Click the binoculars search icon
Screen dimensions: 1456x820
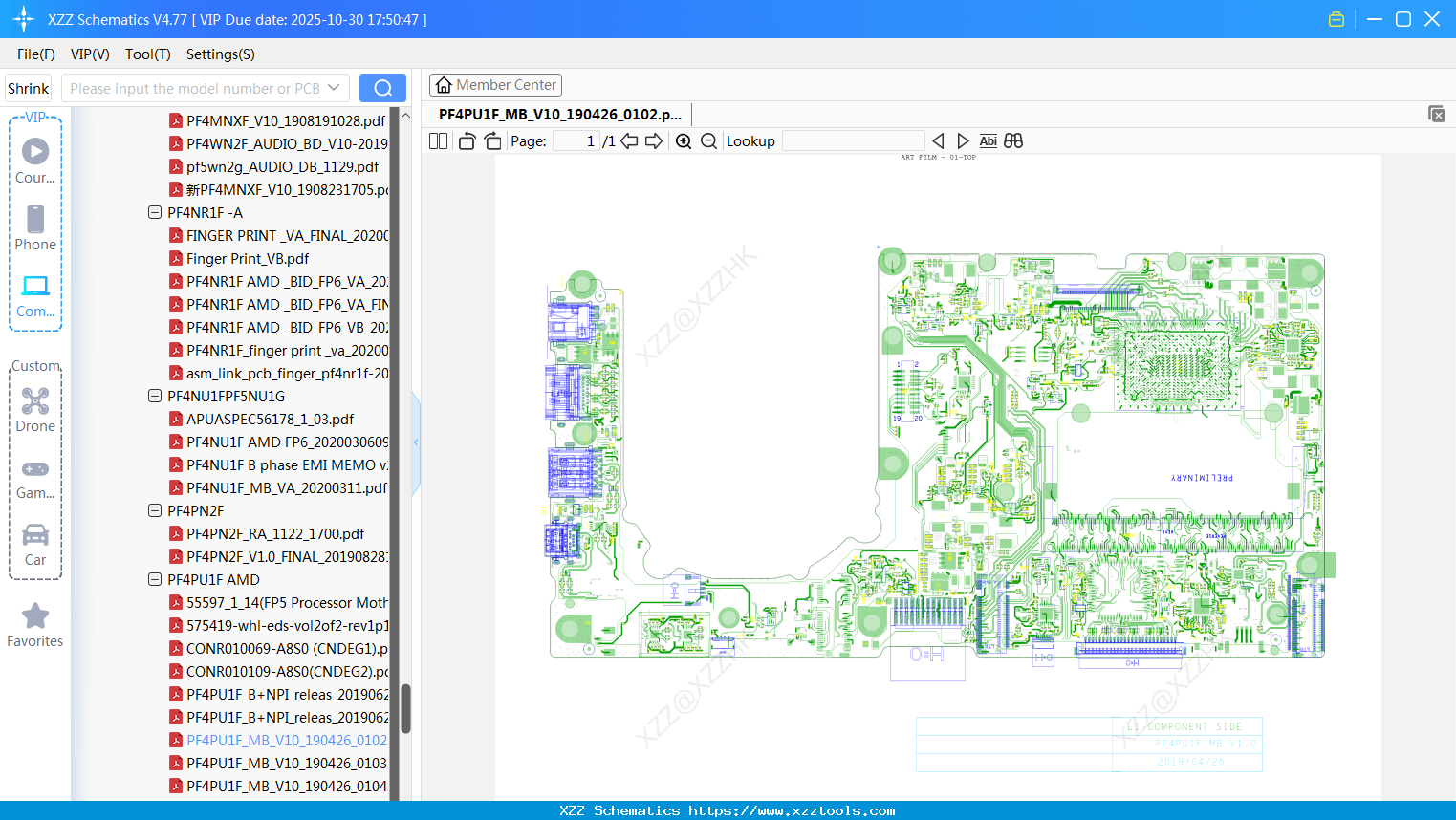pos(1013,141)
